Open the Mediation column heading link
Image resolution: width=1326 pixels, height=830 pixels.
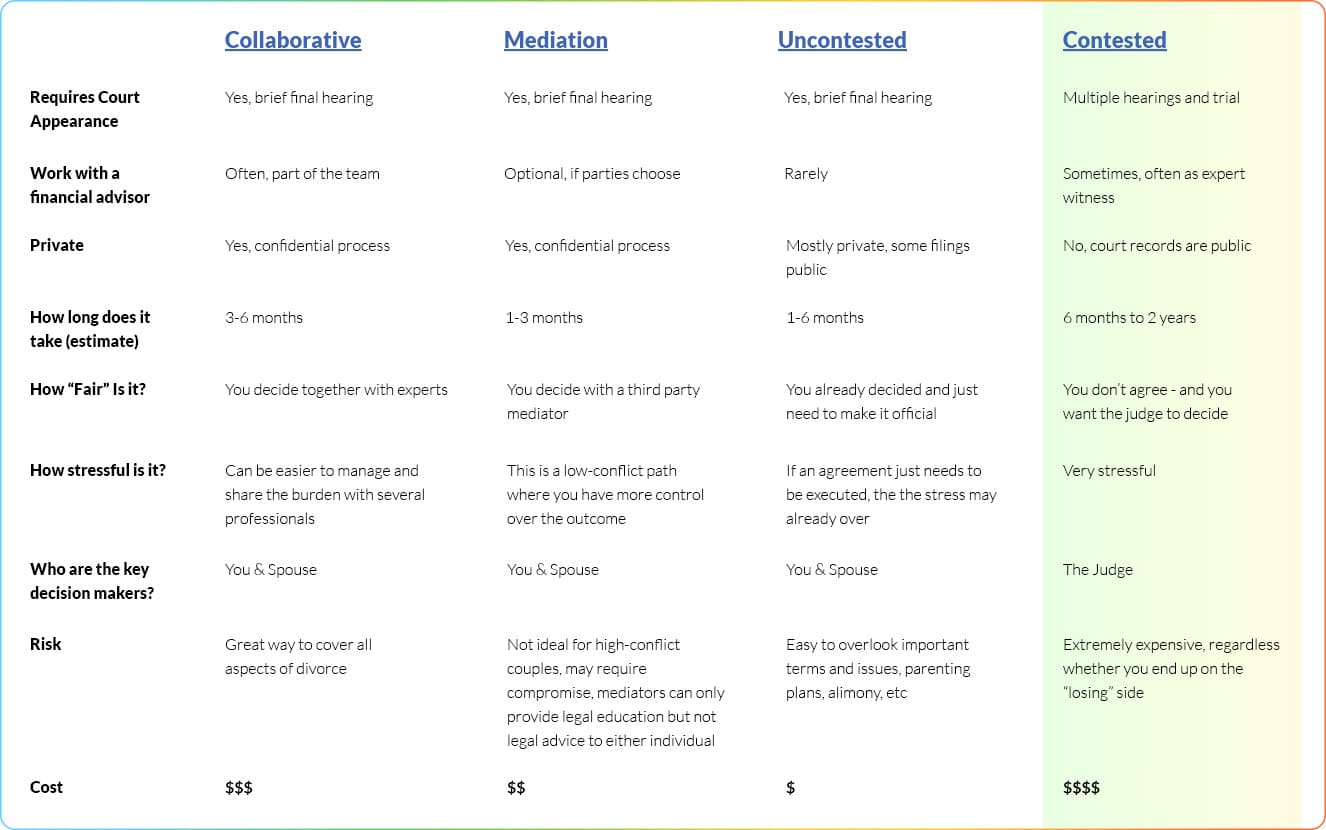555,40
